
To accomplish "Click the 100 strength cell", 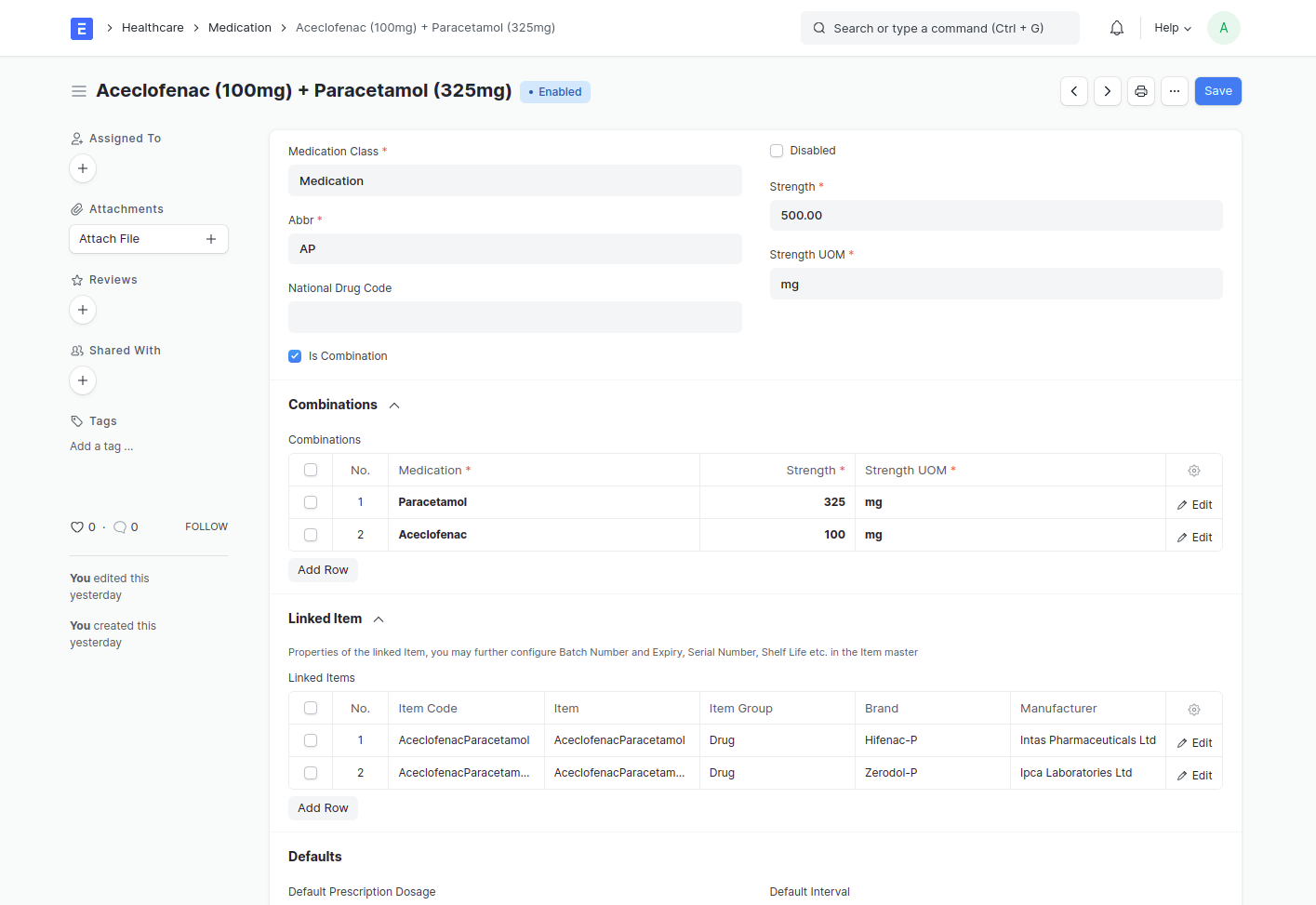I will (778, 535).
